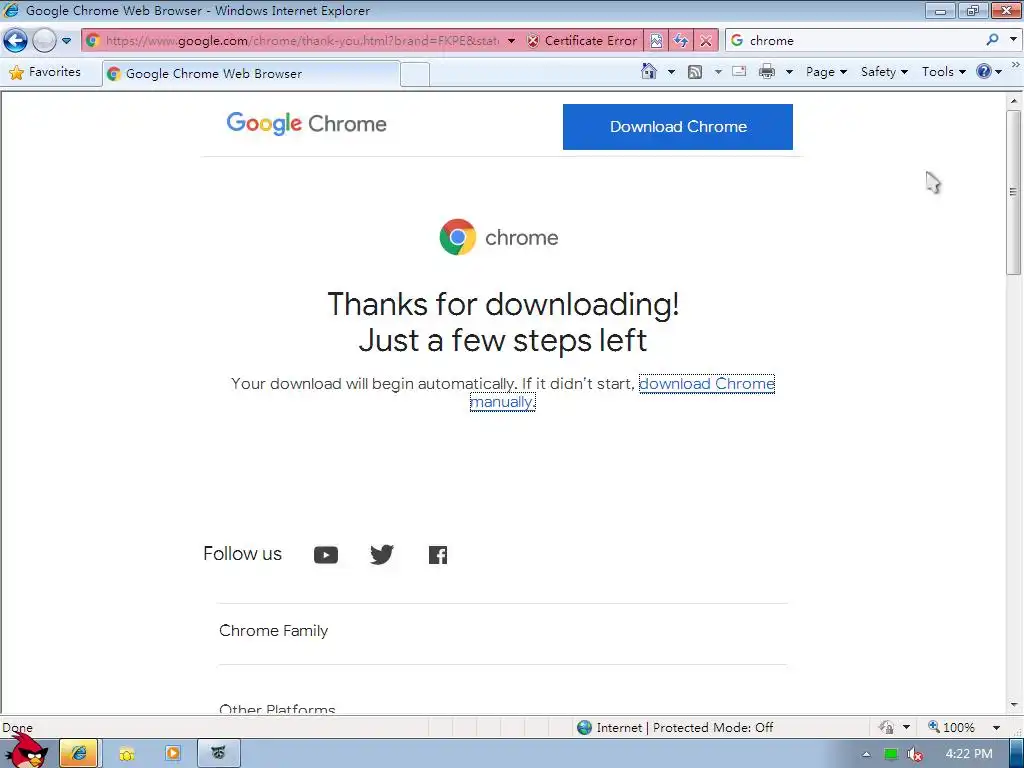The image size is (1024, 768).
Task: Click the Done status text
Action: pyautogui.click(x=18, y=728)
